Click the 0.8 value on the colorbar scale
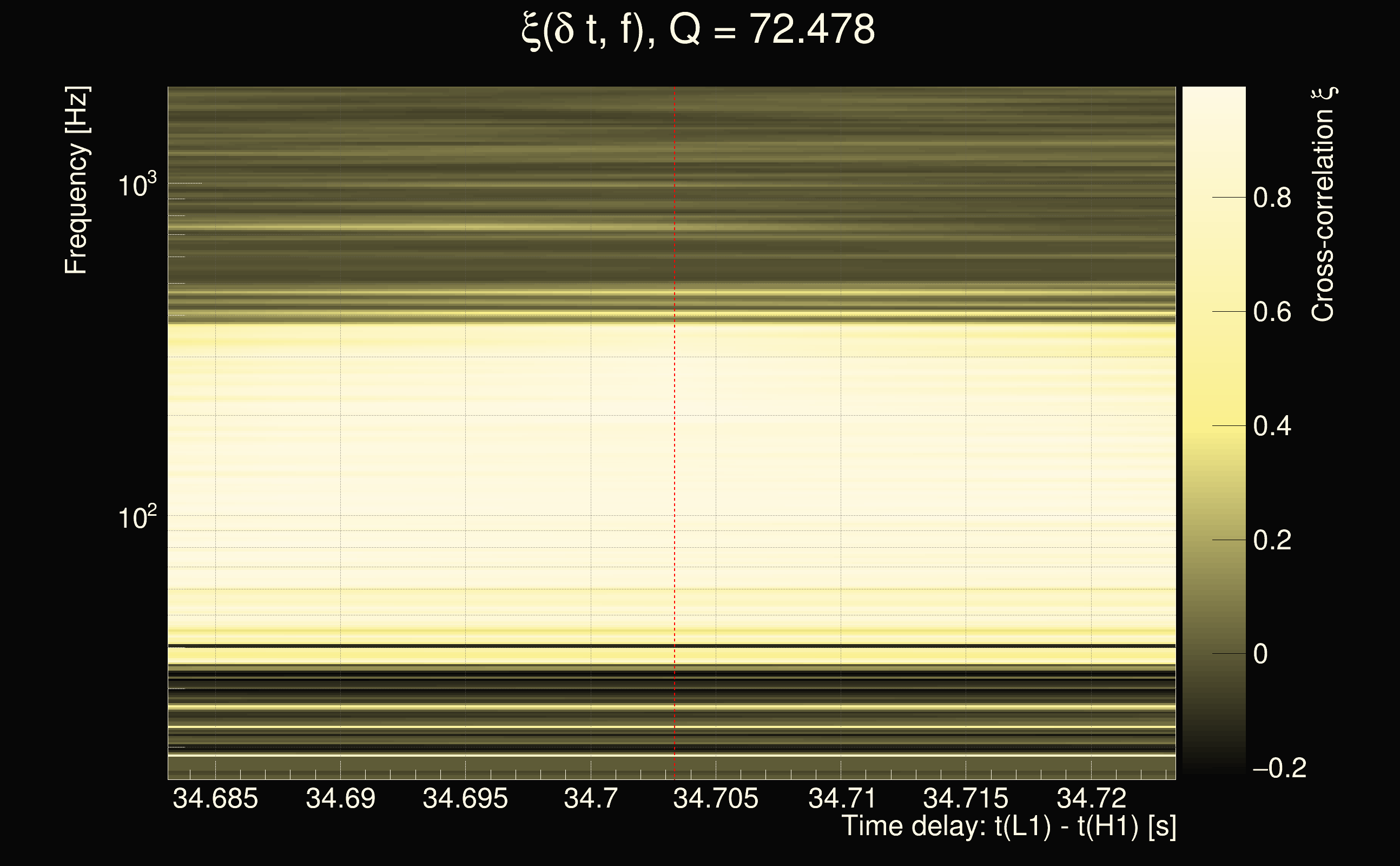The height and width of the screenshot is (866, 1400). (x=1272, y=198)
